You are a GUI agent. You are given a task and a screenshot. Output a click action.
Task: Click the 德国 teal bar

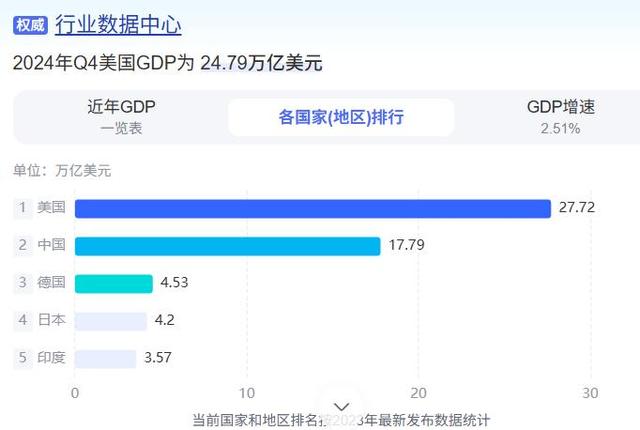coord(113,284)
